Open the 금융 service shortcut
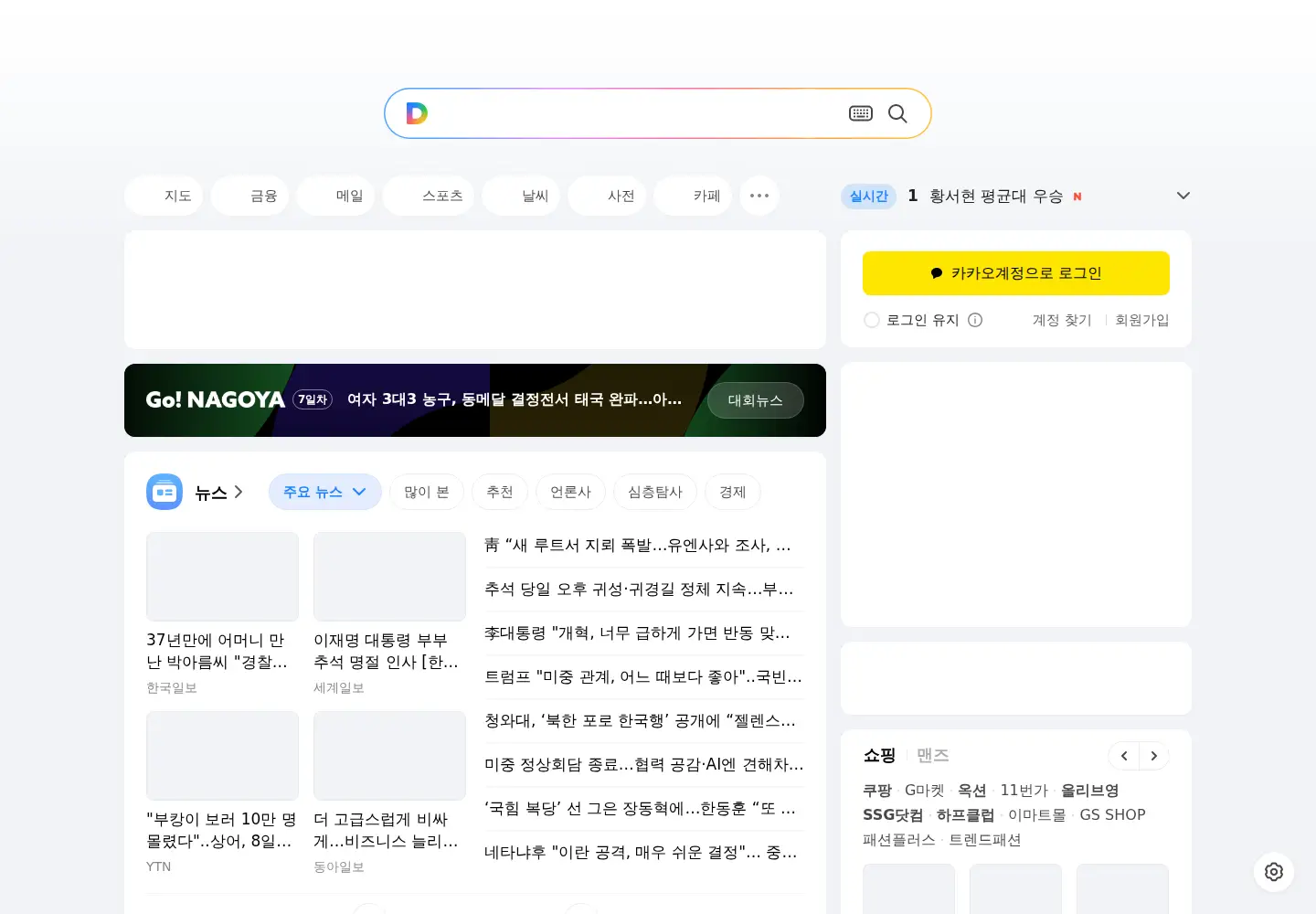Image resolution: width=1316 pixels, height=914 pixels. [249, 196]
